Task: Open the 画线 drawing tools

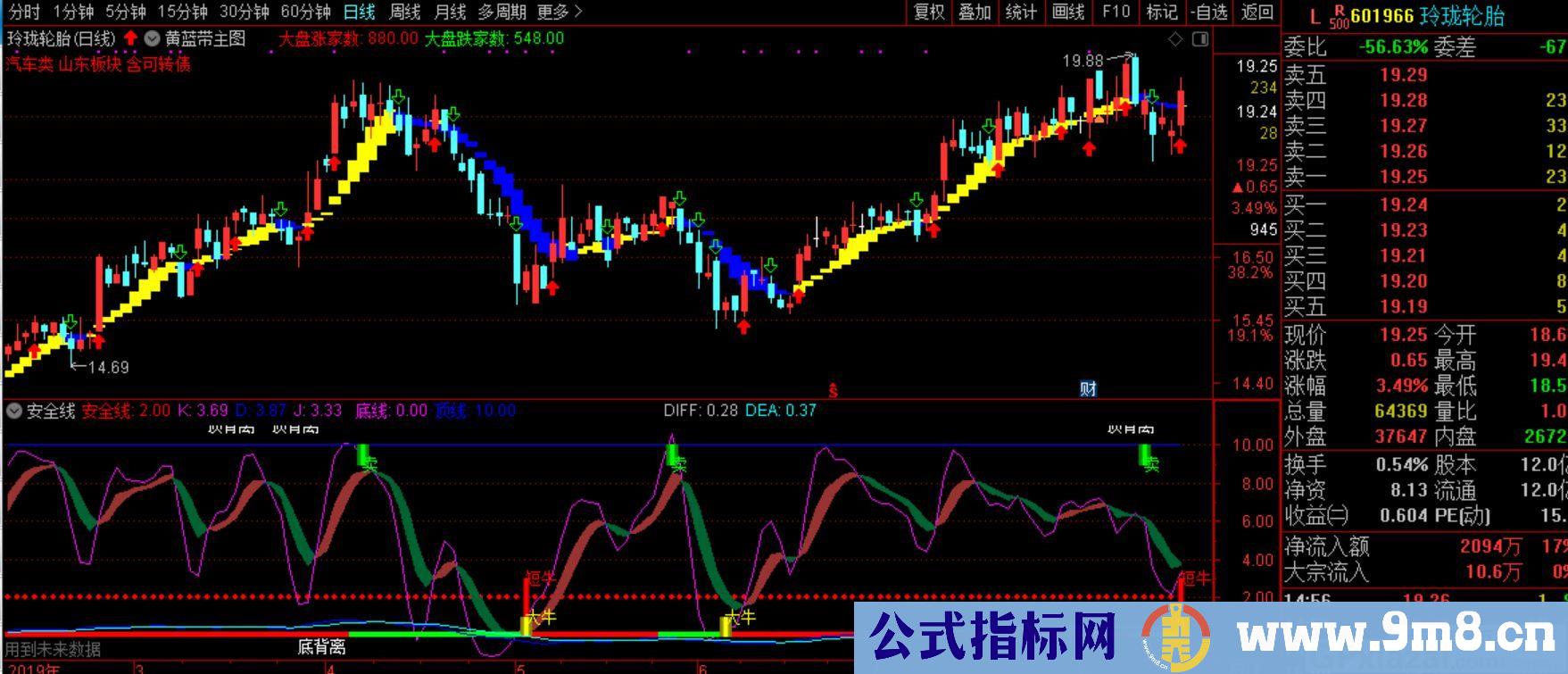Action: coord(1068,12)
